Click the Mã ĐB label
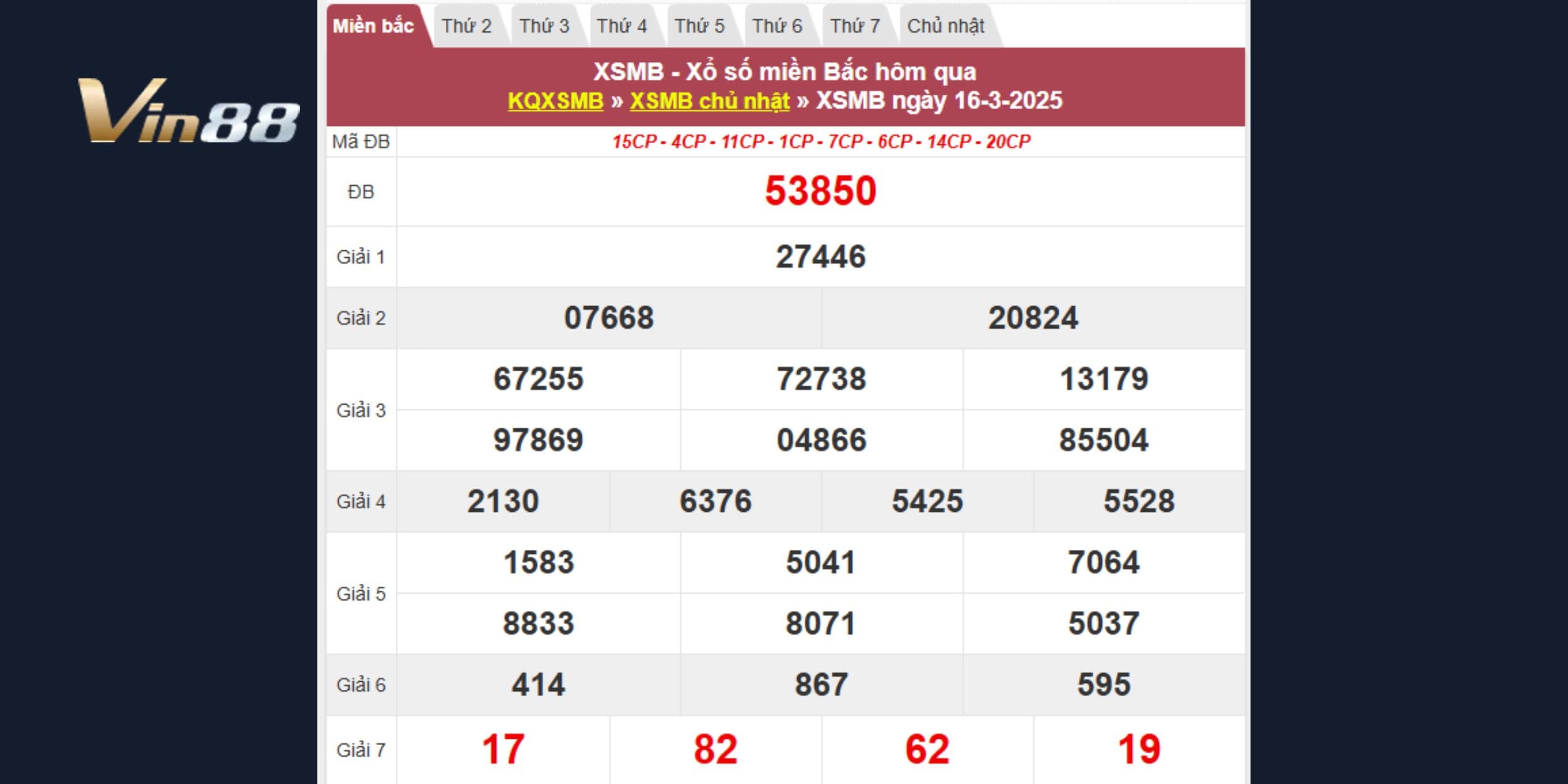This screenshot has height=784, width=1568. point(361,142)
